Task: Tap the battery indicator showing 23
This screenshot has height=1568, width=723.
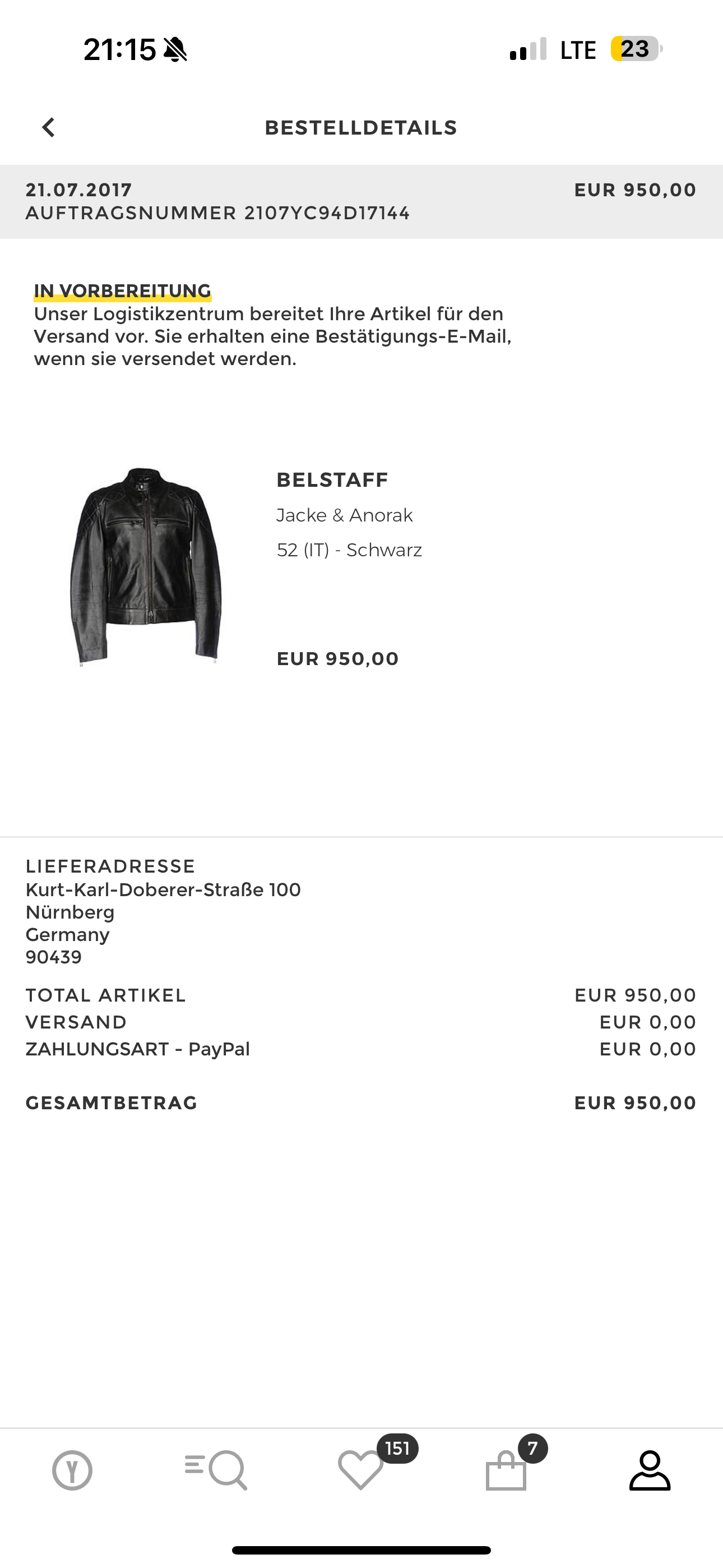Action: click(637, 49)
